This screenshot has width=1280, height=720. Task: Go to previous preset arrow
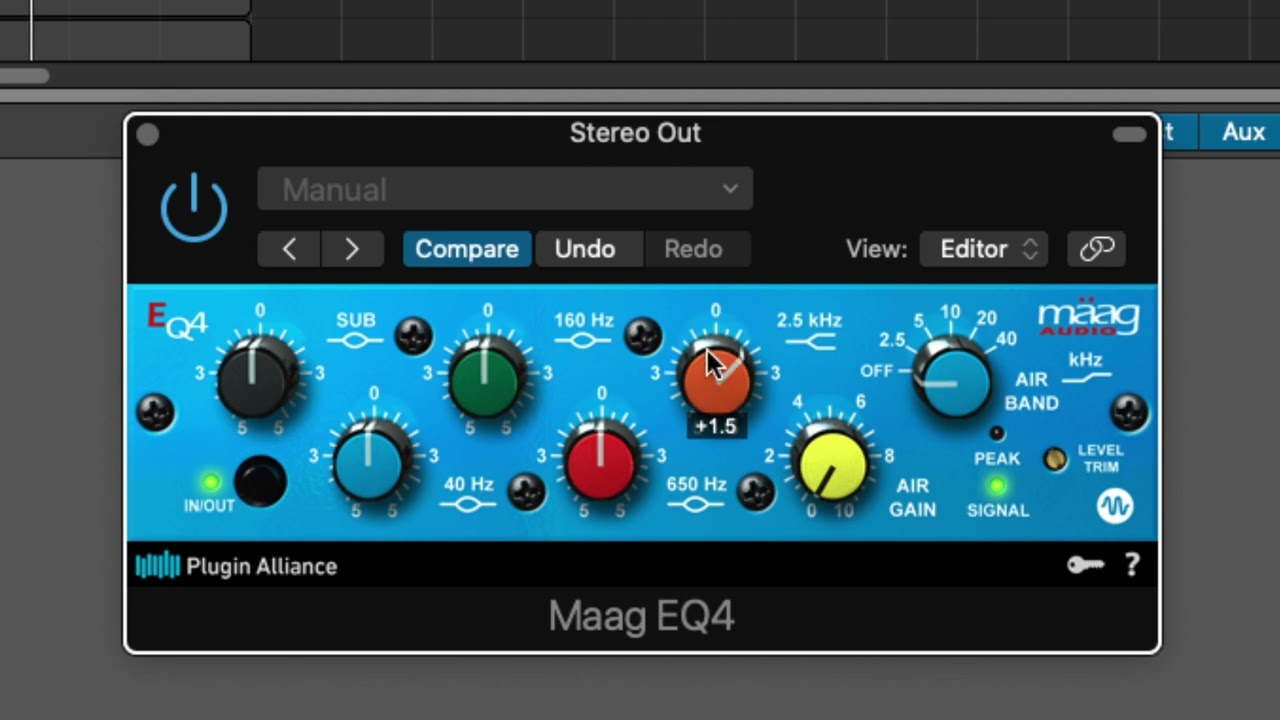[289, 249]
